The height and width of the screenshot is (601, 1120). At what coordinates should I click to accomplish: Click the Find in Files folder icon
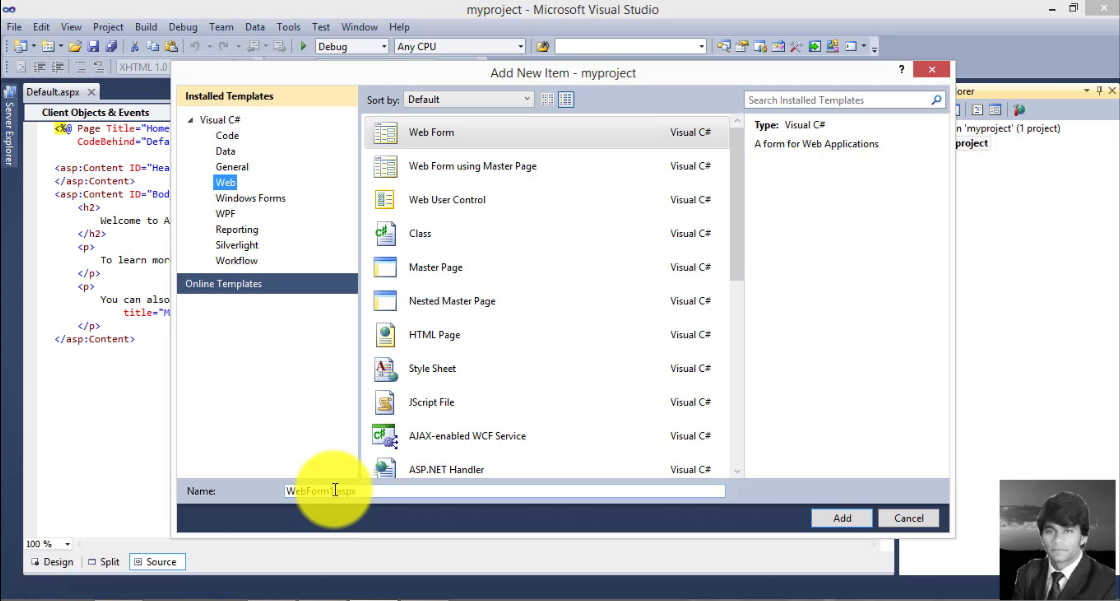[x=543, y=46]
